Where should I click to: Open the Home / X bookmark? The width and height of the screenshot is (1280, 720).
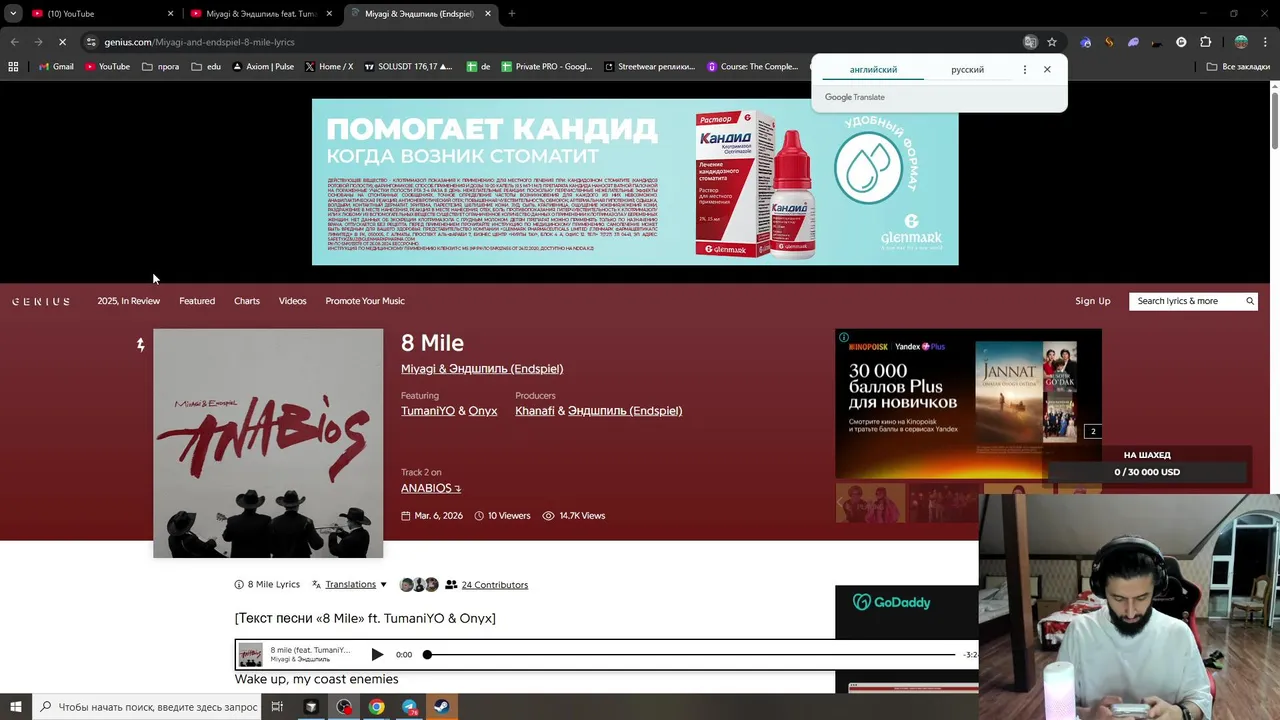pos(329,67)
